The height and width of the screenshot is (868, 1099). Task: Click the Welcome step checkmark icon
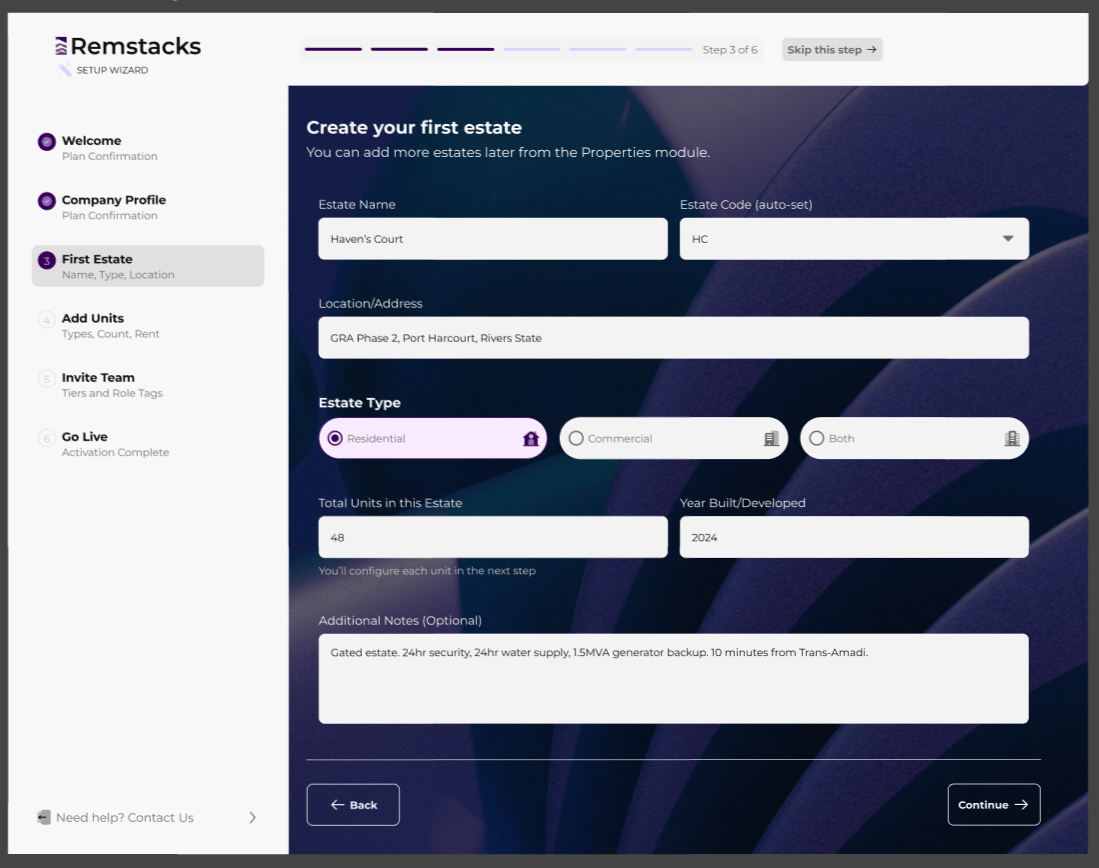click(46, 142)
